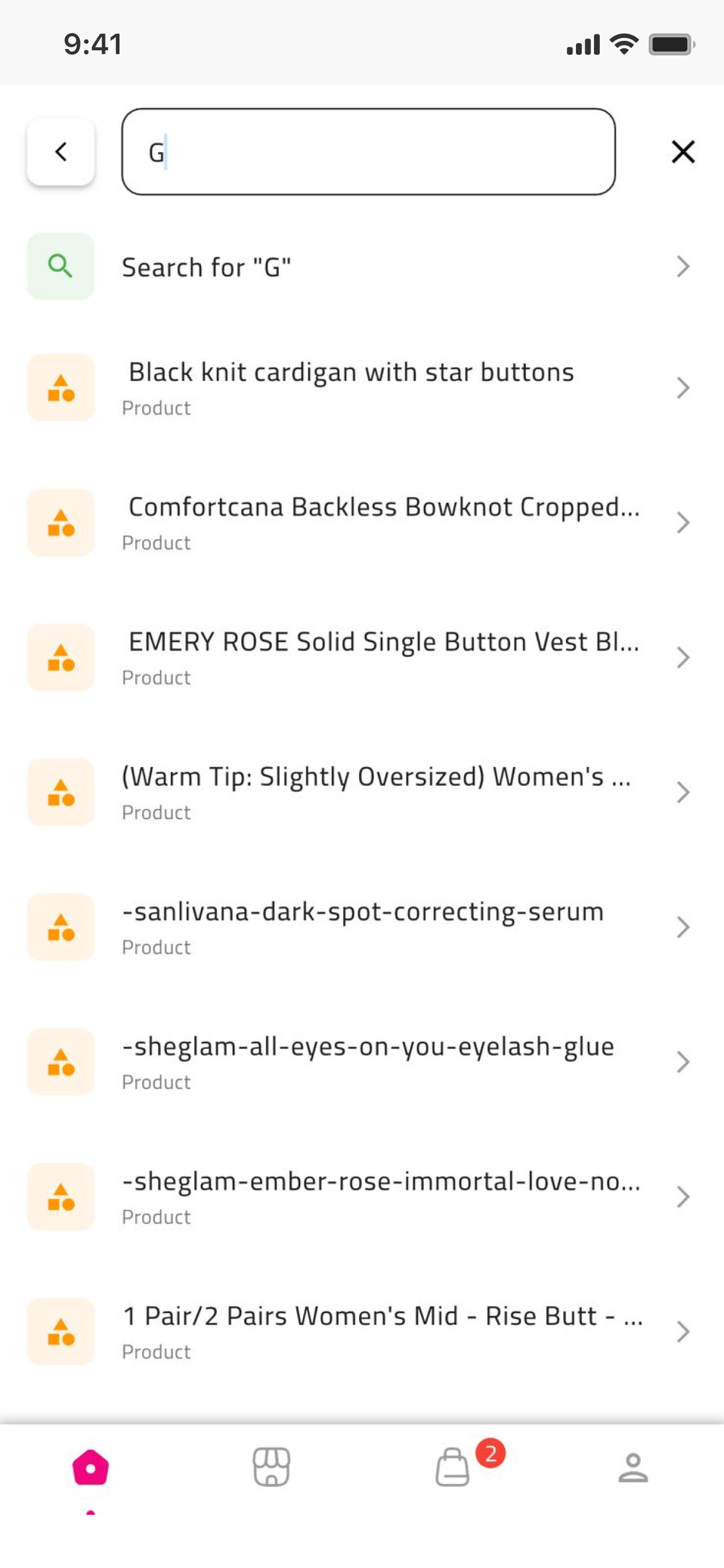Screen dimensions: 724x1568
Task: Clear search with the X icon
Action: pyautogui.click(x=683, y=152)
